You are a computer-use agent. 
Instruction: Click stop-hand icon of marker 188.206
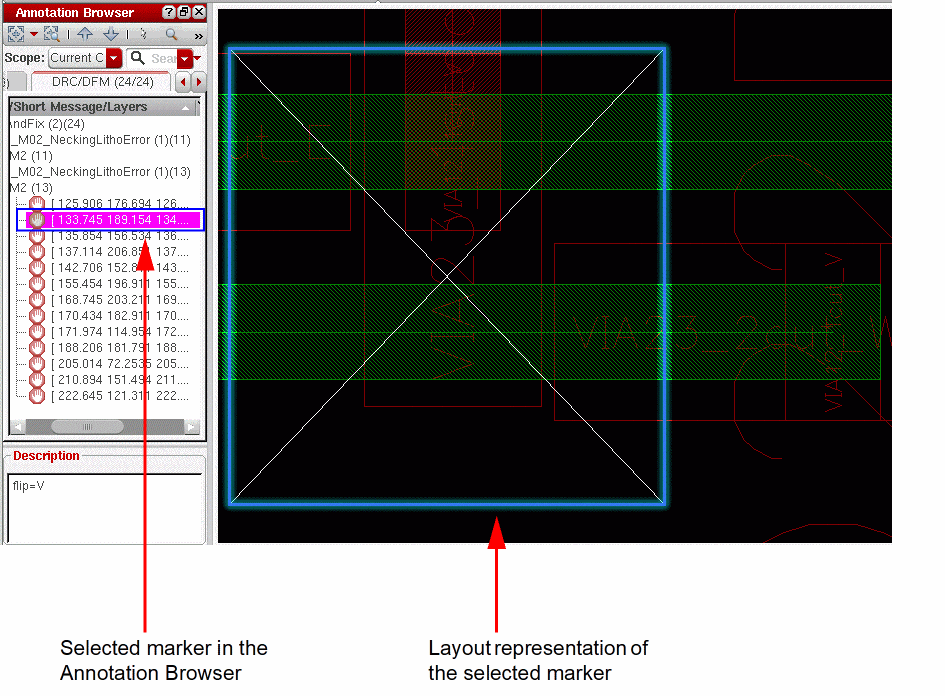tap(37, 348)
